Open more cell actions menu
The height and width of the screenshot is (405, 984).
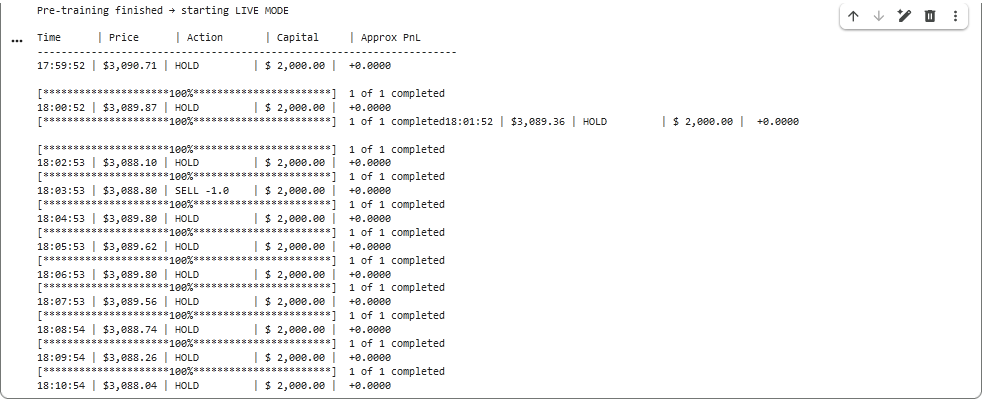click(x=955, y=16)
